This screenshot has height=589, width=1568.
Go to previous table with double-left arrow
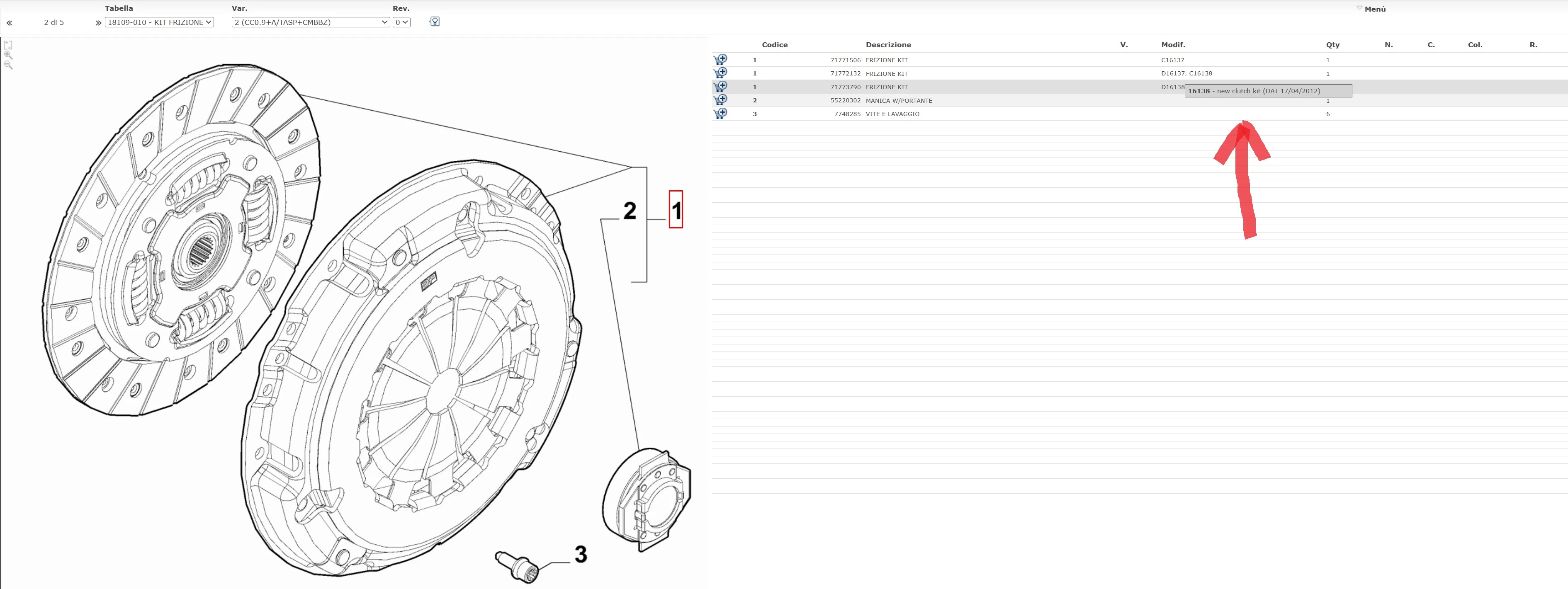pyautogui.click(x=9, y=23)
